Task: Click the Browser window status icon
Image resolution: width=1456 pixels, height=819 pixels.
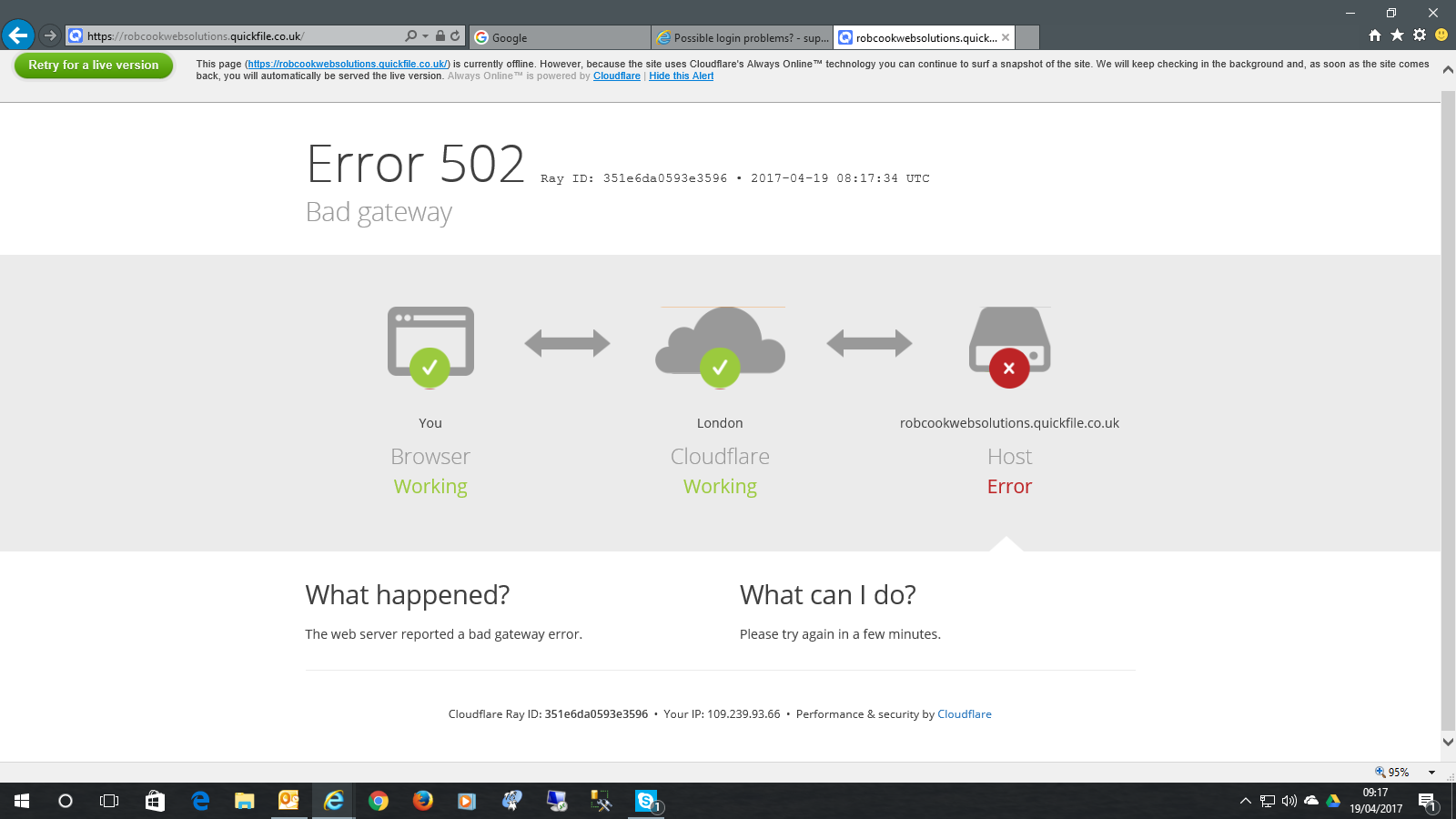Action: click(430, 346)
